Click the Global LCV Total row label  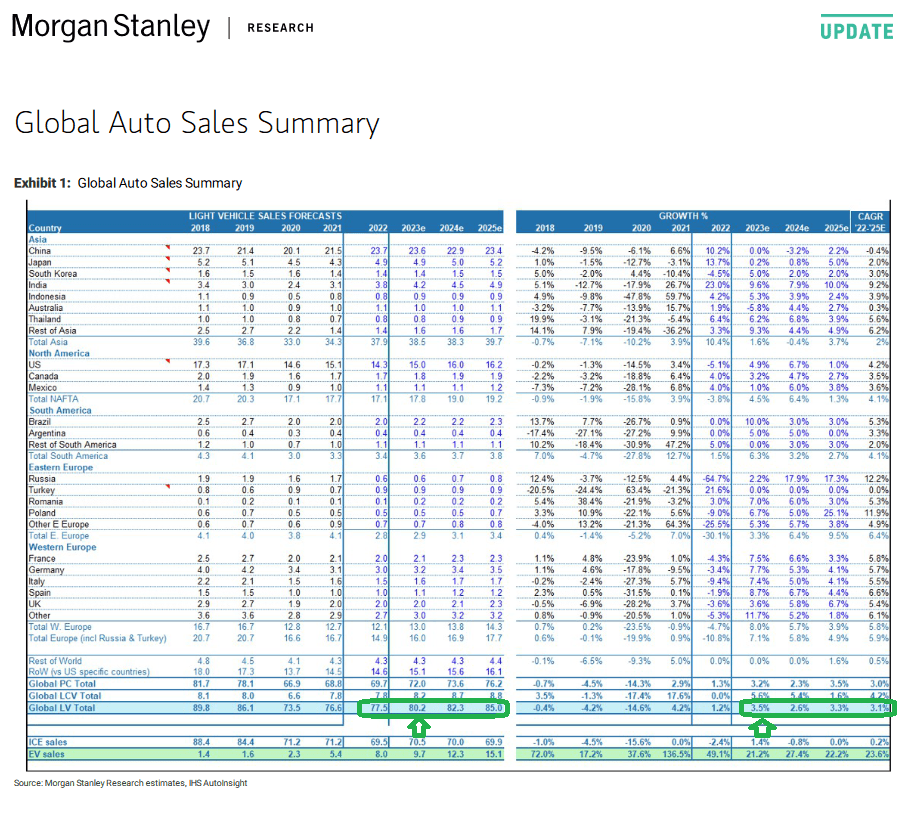[x=65, y=696]
